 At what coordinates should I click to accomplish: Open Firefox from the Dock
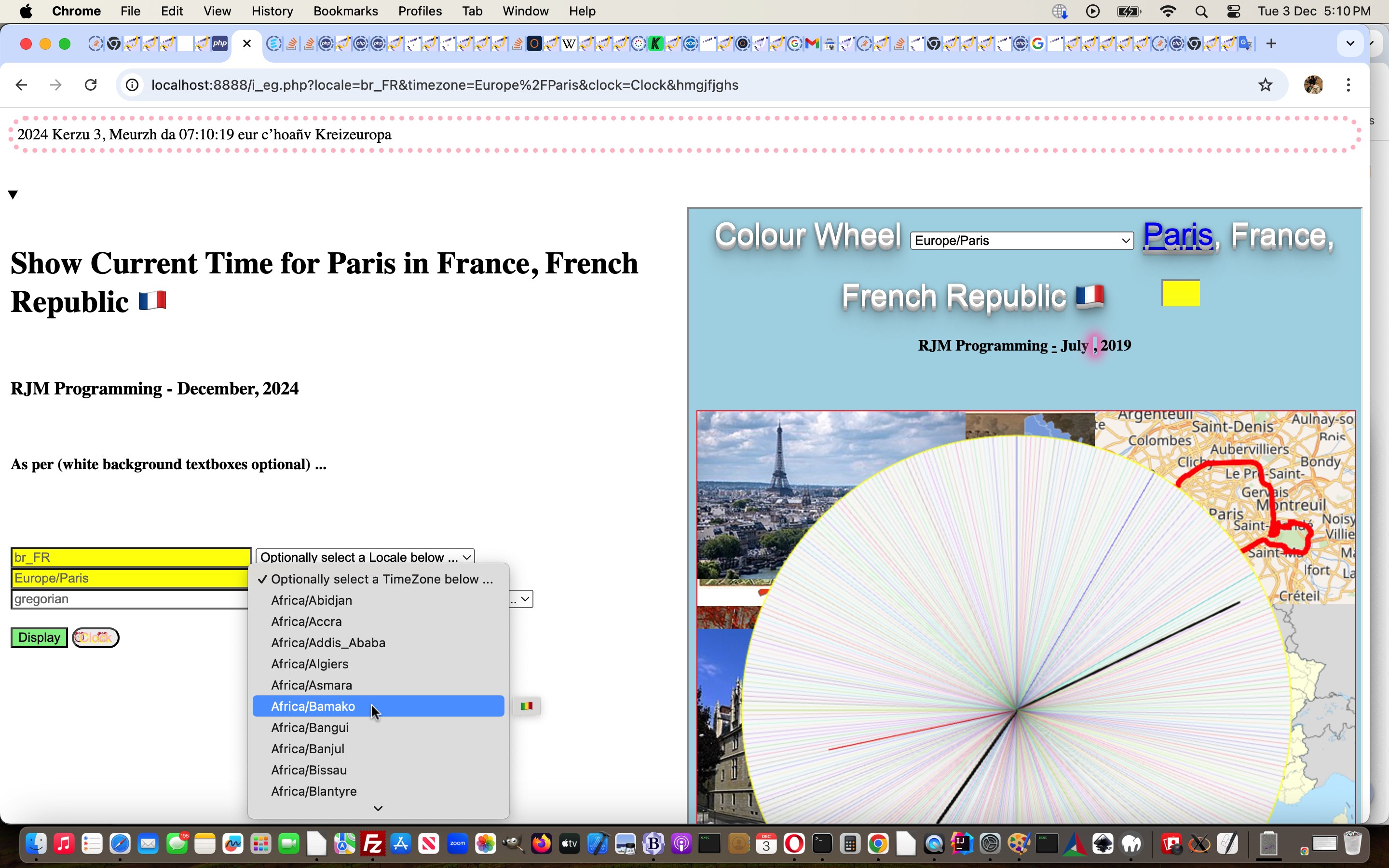point(541,844)
